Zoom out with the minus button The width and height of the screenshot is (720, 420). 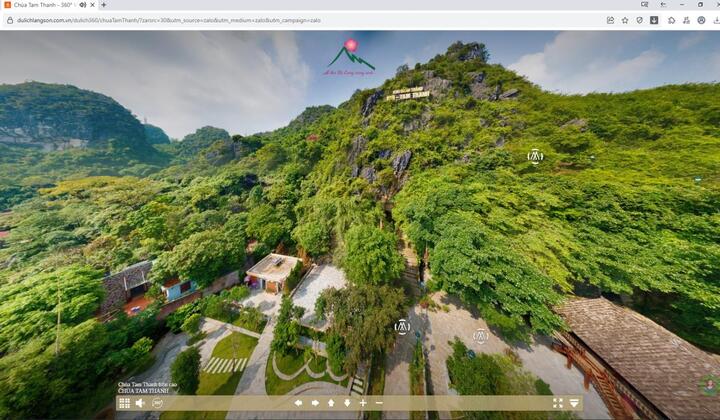click(379, 403)
